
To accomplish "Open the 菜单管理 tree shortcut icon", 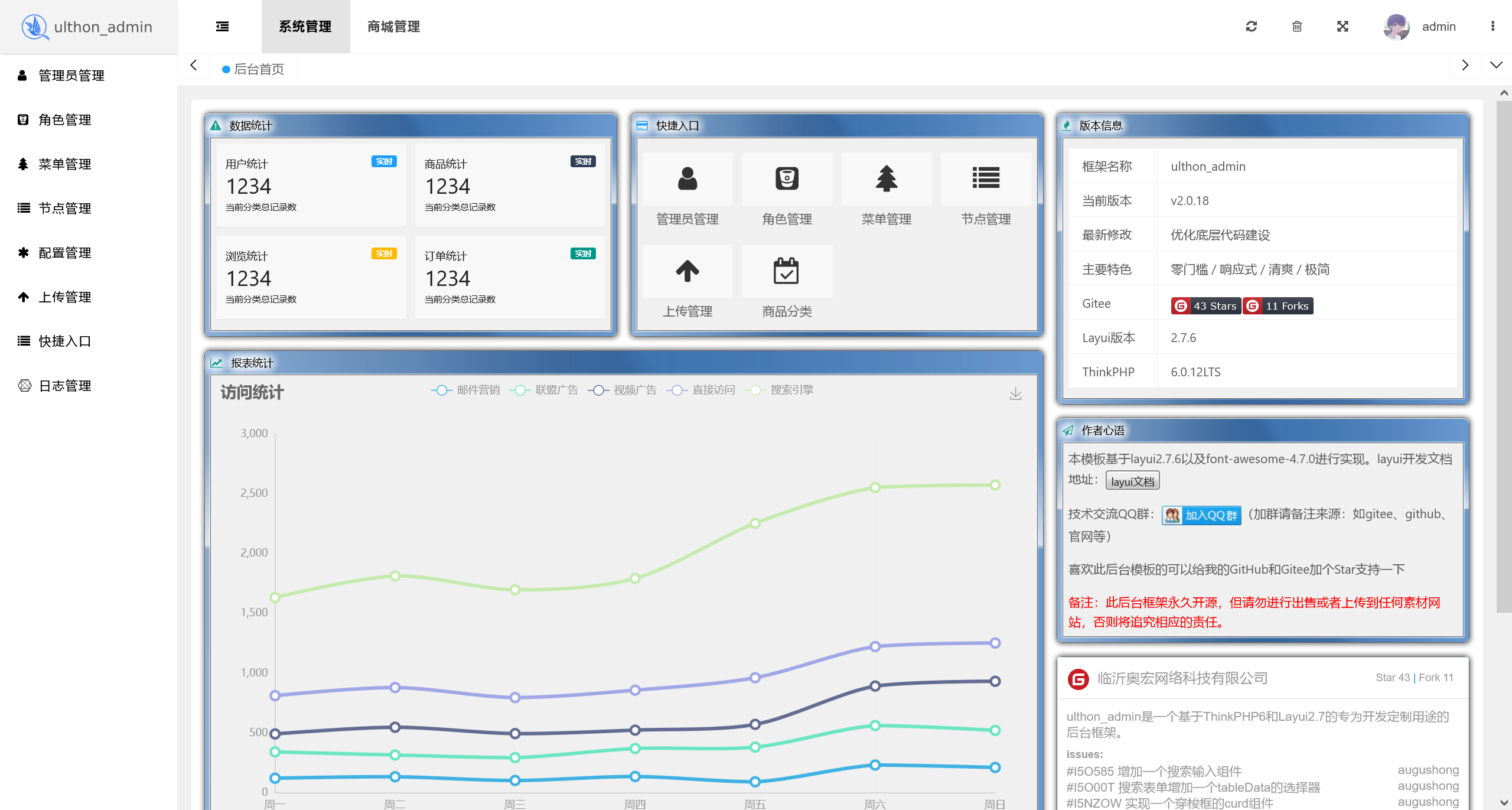I will point(886,178).
